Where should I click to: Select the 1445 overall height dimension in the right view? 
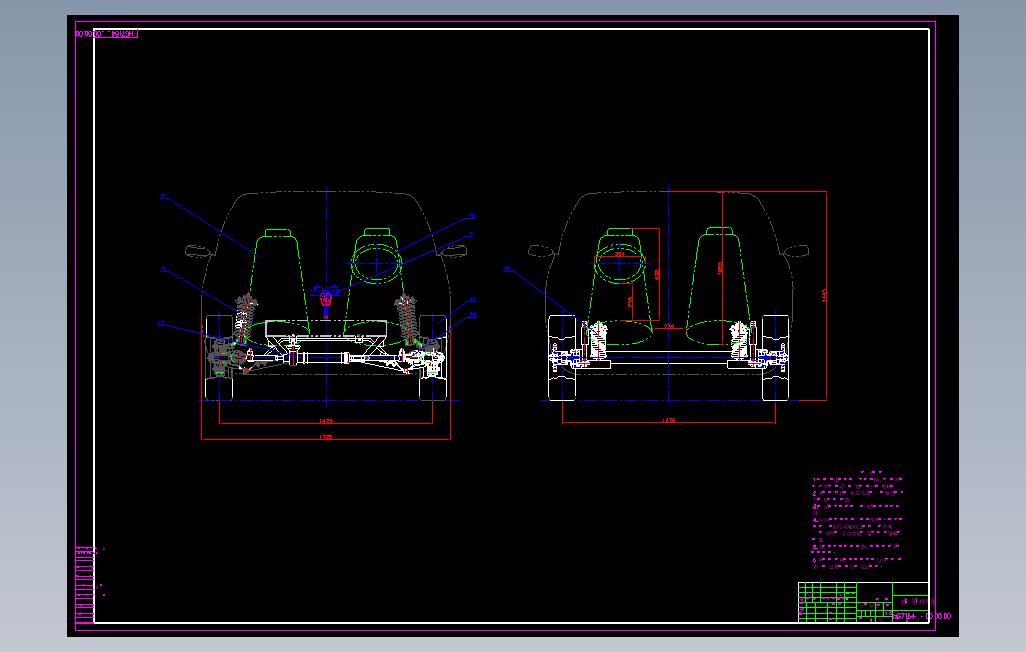[x=824, y=295]
